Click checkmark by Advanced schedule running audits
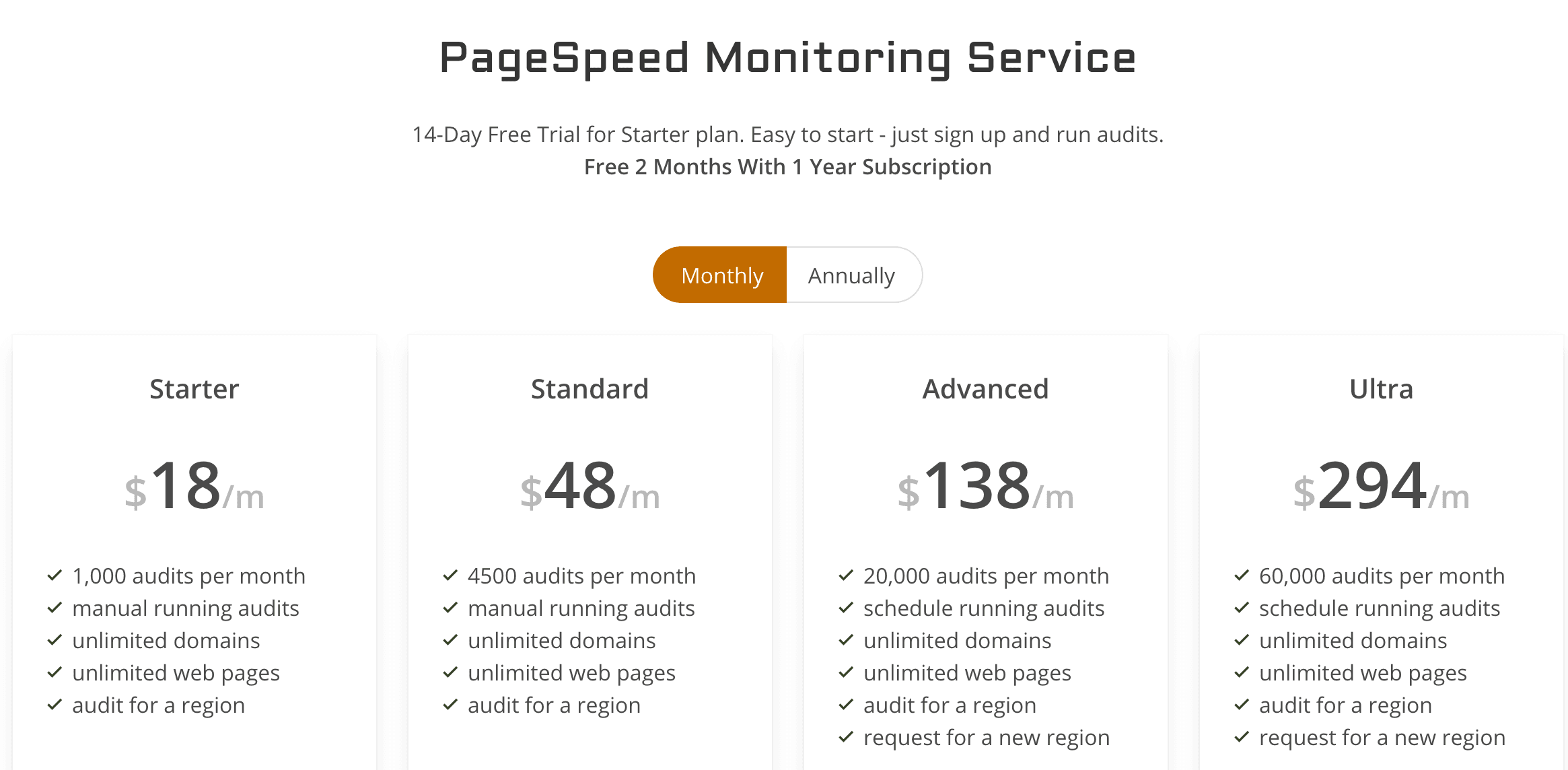Screen dimensions: 1568x770 tap(846, 608)
